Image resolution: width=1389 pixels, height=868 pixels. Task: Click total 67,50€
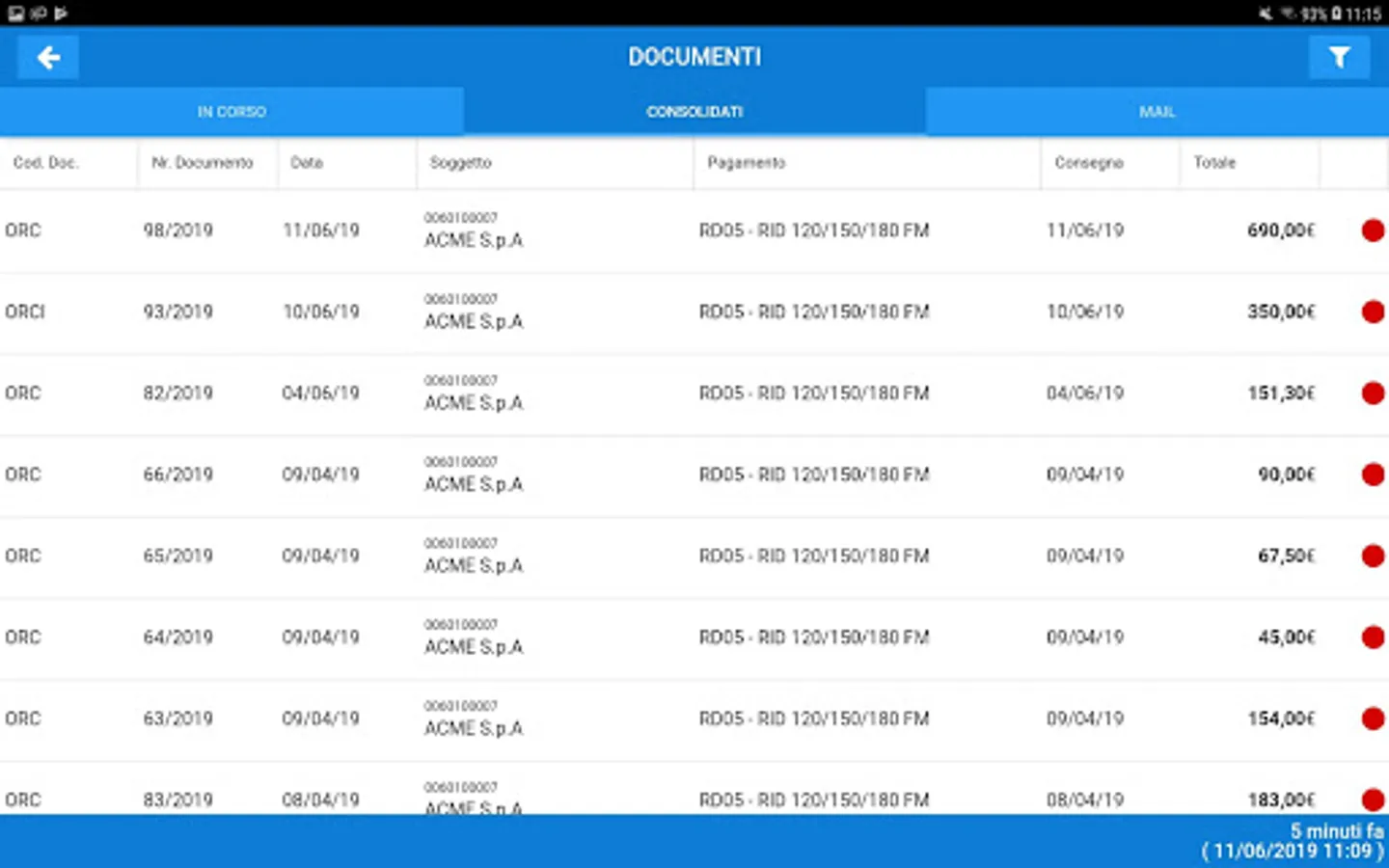[x=1287, y=556]
